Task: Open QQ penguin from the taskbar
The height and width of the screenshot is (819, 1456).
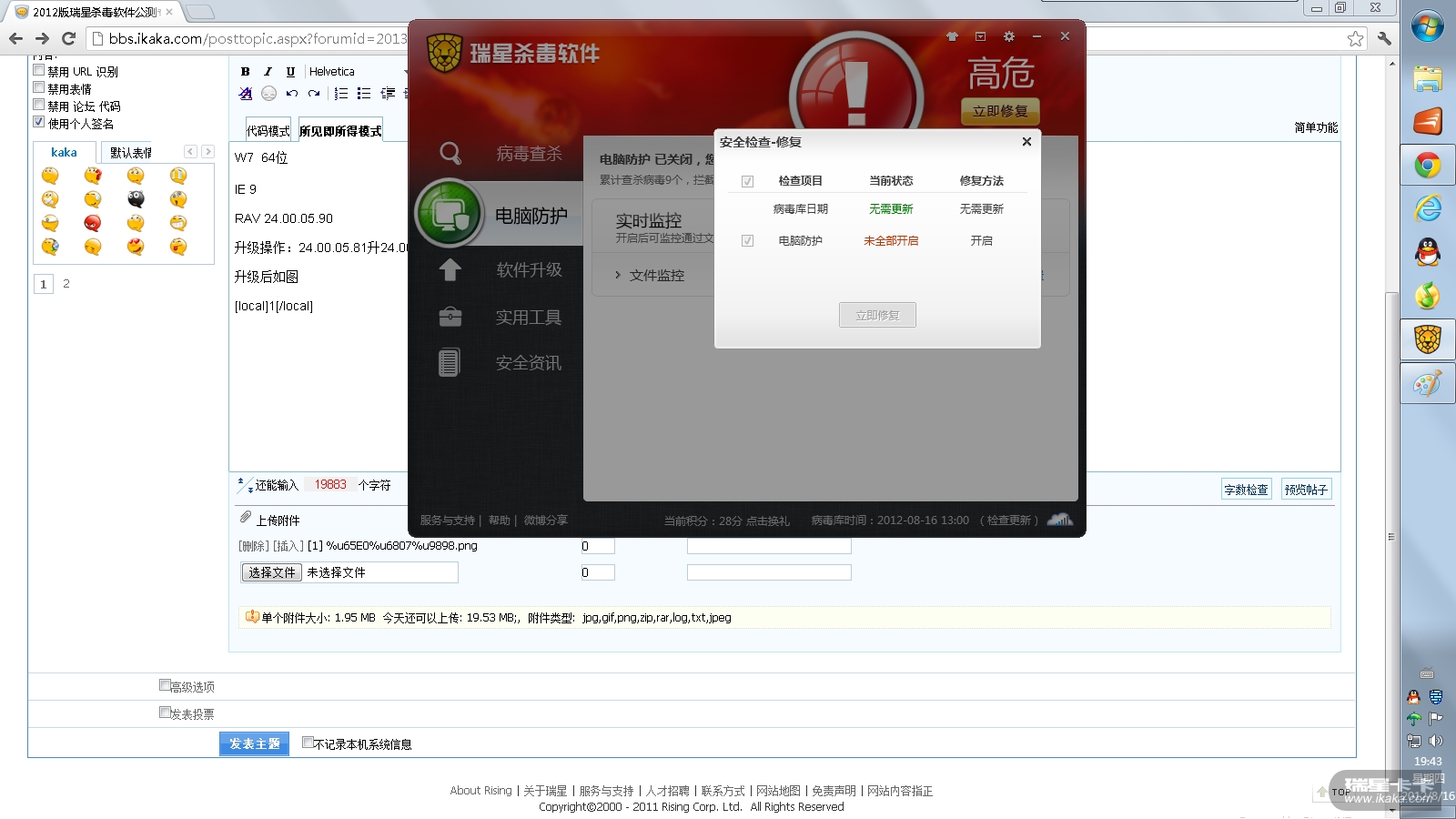Action: [x=1428, y=252]
